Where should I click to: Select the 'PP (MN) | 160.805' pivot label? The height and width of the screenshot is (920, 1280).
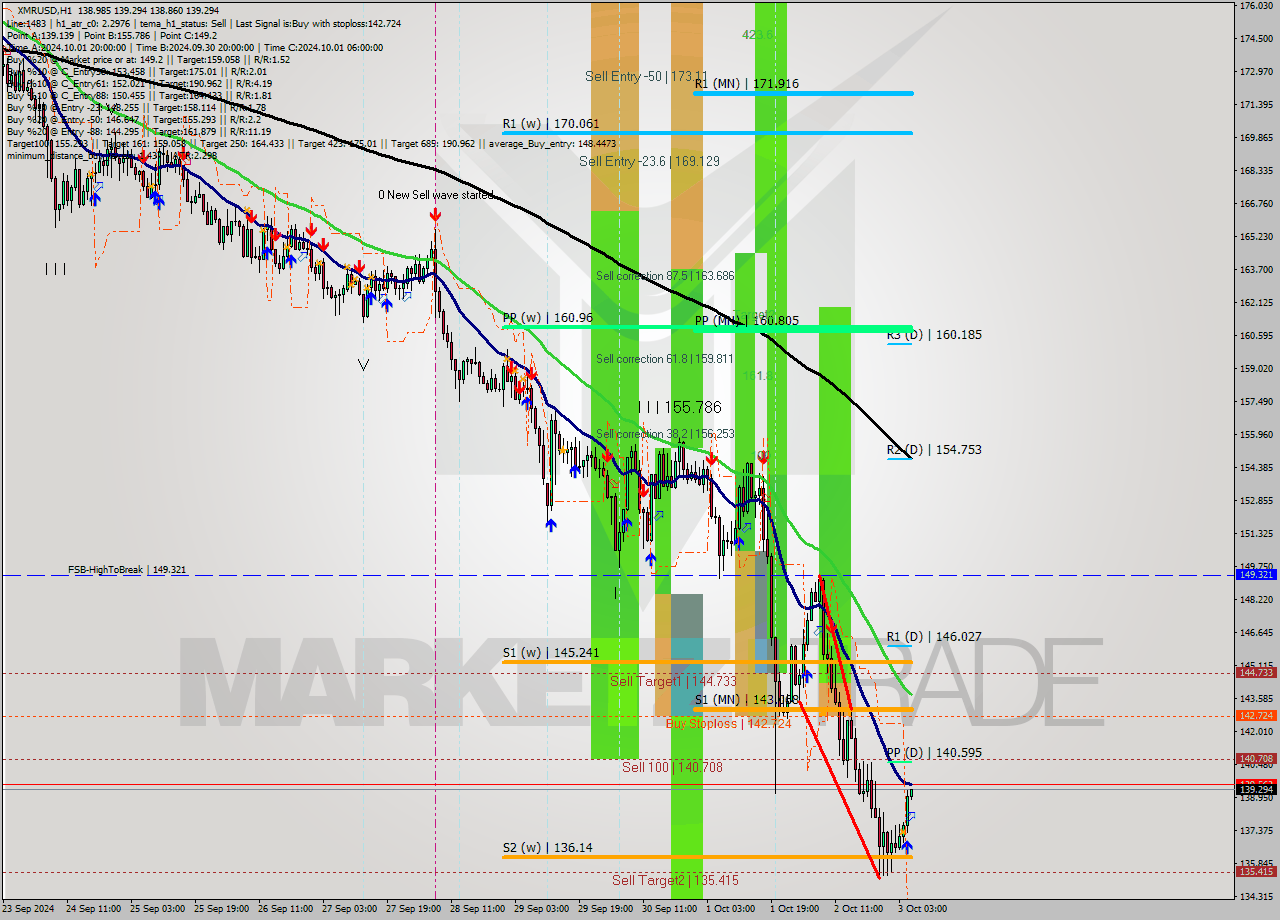click(x=747, y=321)
